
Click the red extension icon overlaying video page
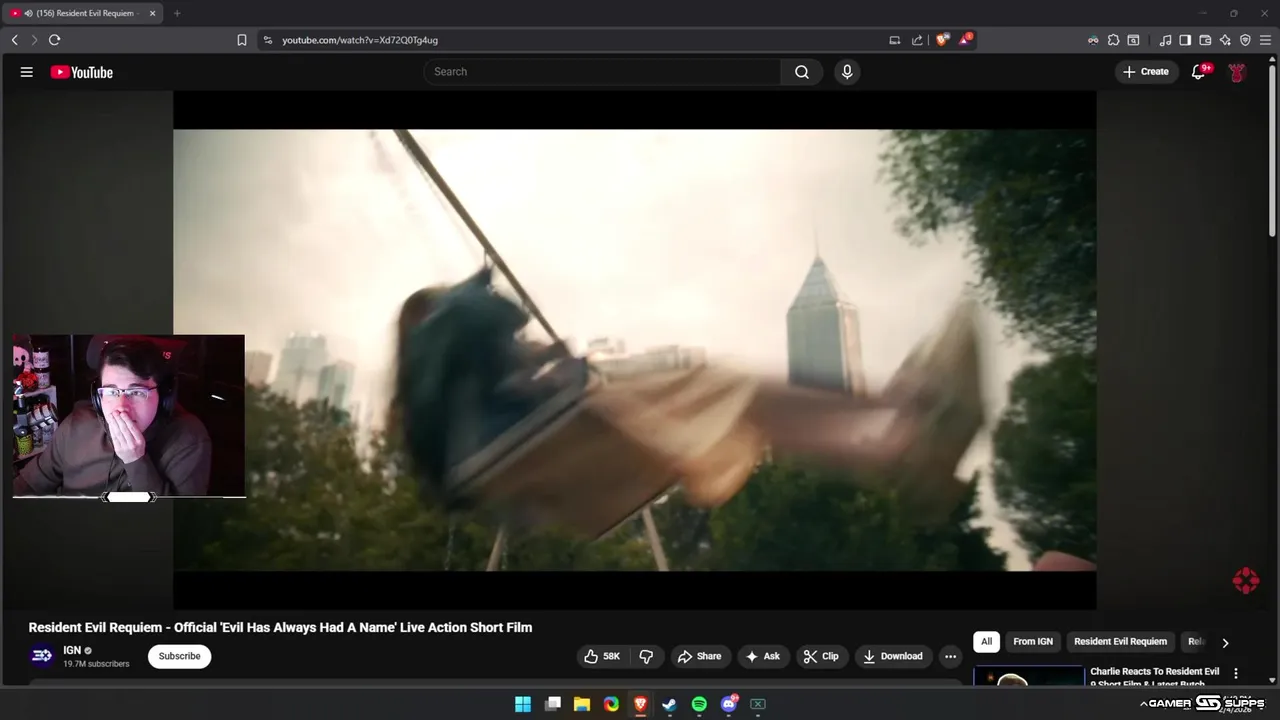[1245, 580]
